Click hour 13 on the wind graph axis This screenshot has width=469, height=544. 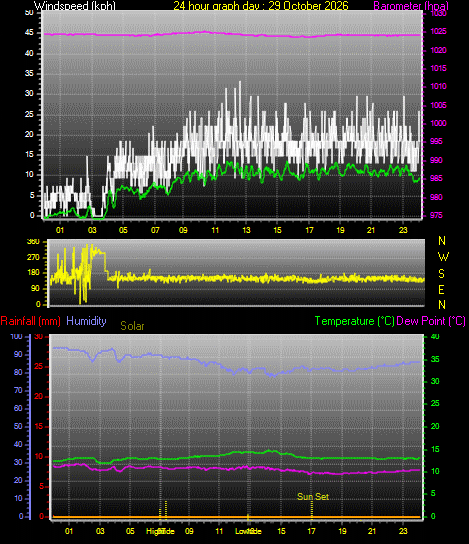246,230
